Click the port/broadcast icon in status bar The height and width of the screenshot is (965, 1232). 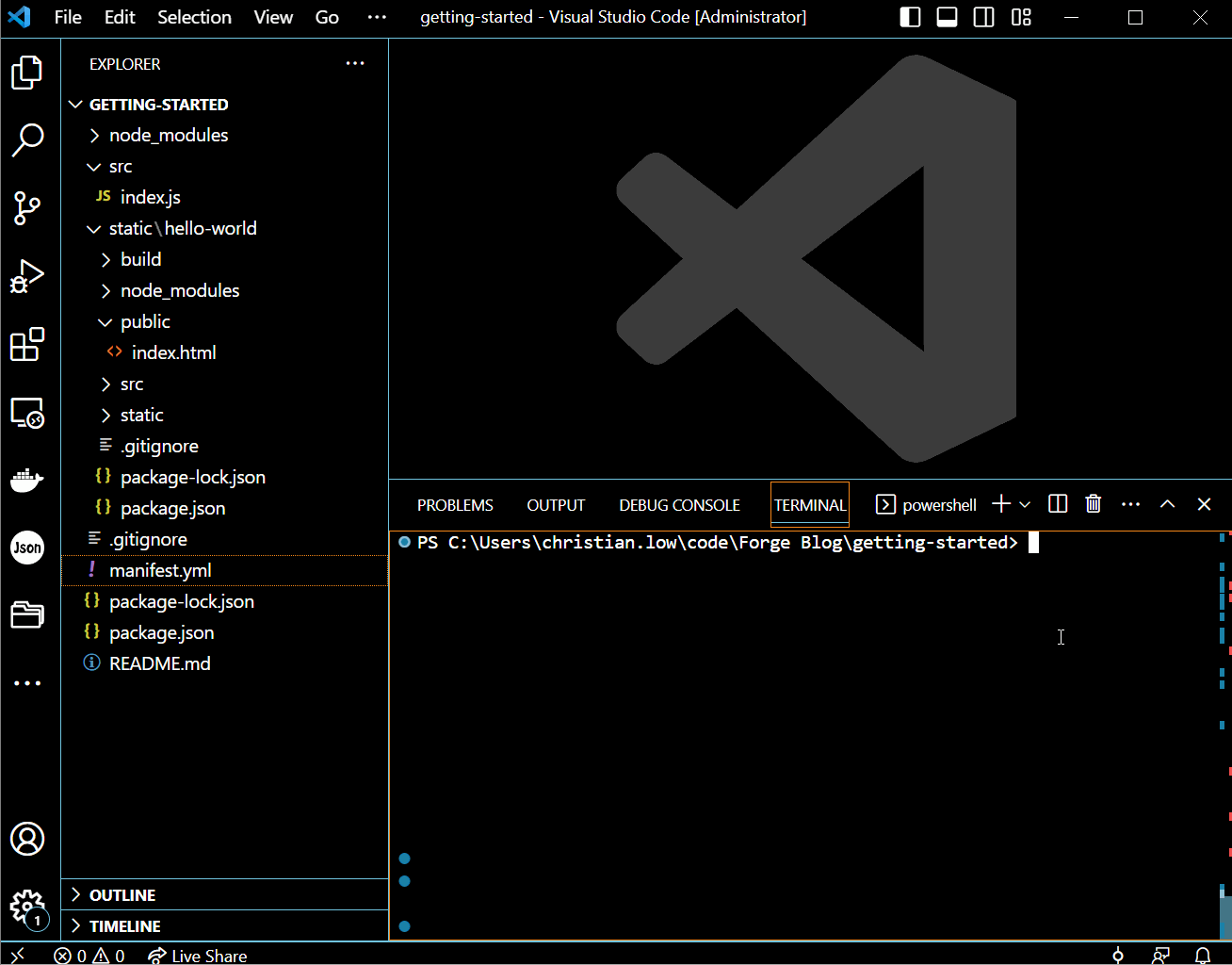(1118, 955)
